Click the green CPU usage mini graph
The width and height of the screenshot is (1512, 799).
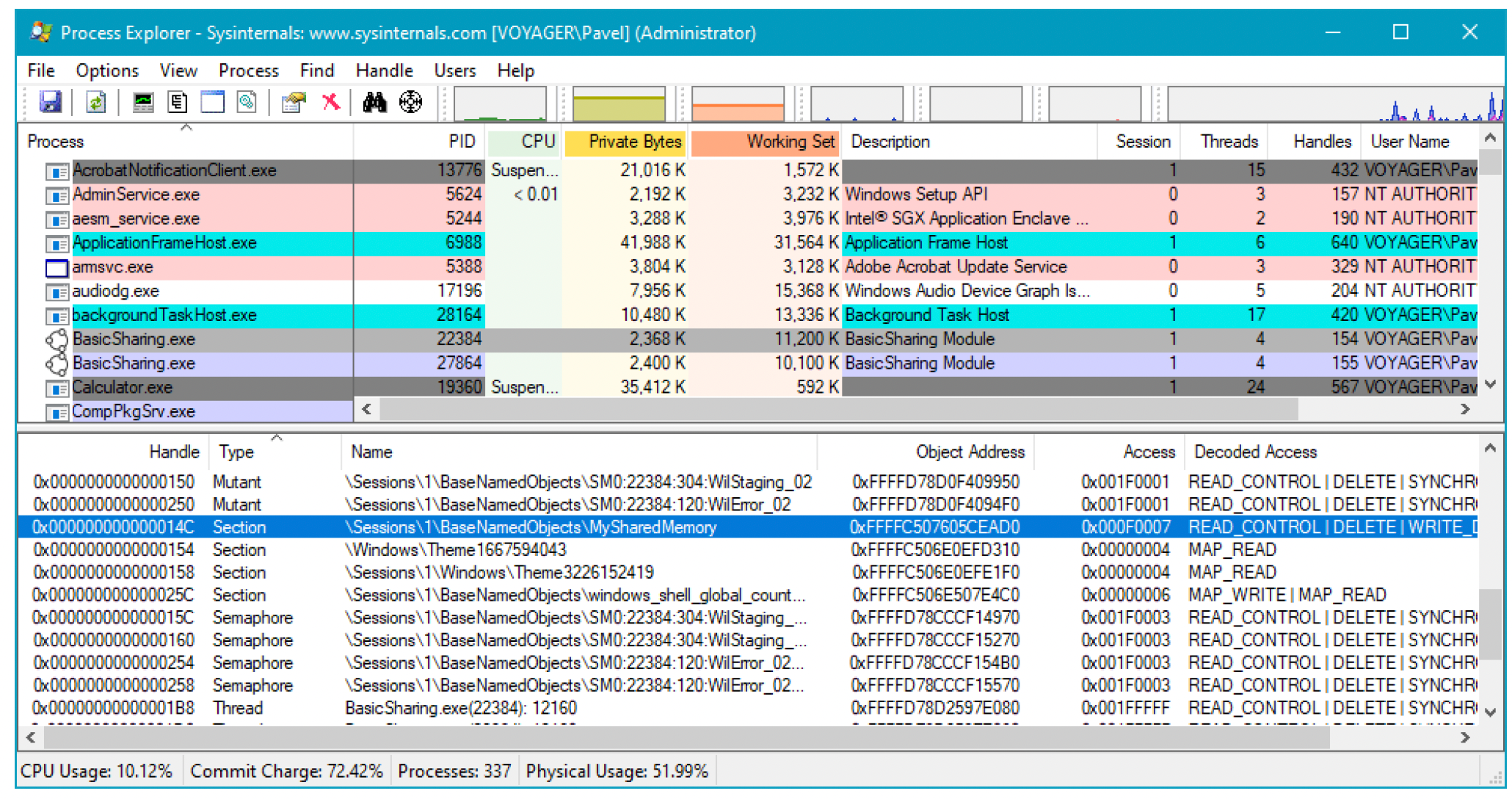[500, 103]
